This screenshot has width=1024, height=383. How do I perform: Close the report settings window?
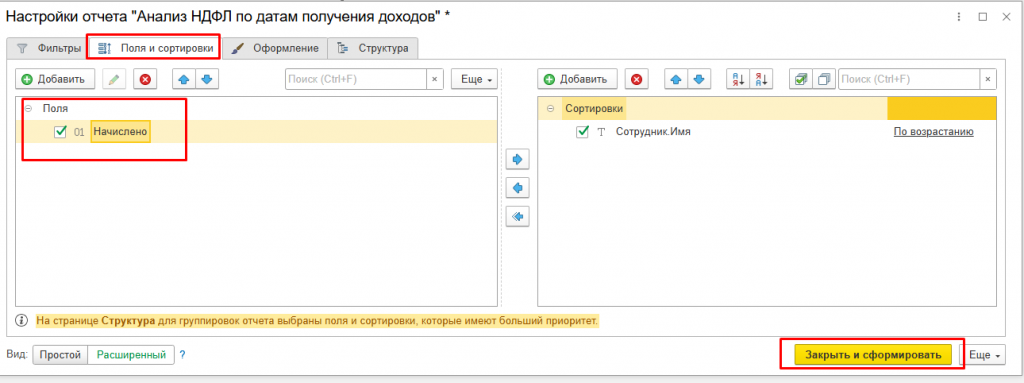point(1006,18)
